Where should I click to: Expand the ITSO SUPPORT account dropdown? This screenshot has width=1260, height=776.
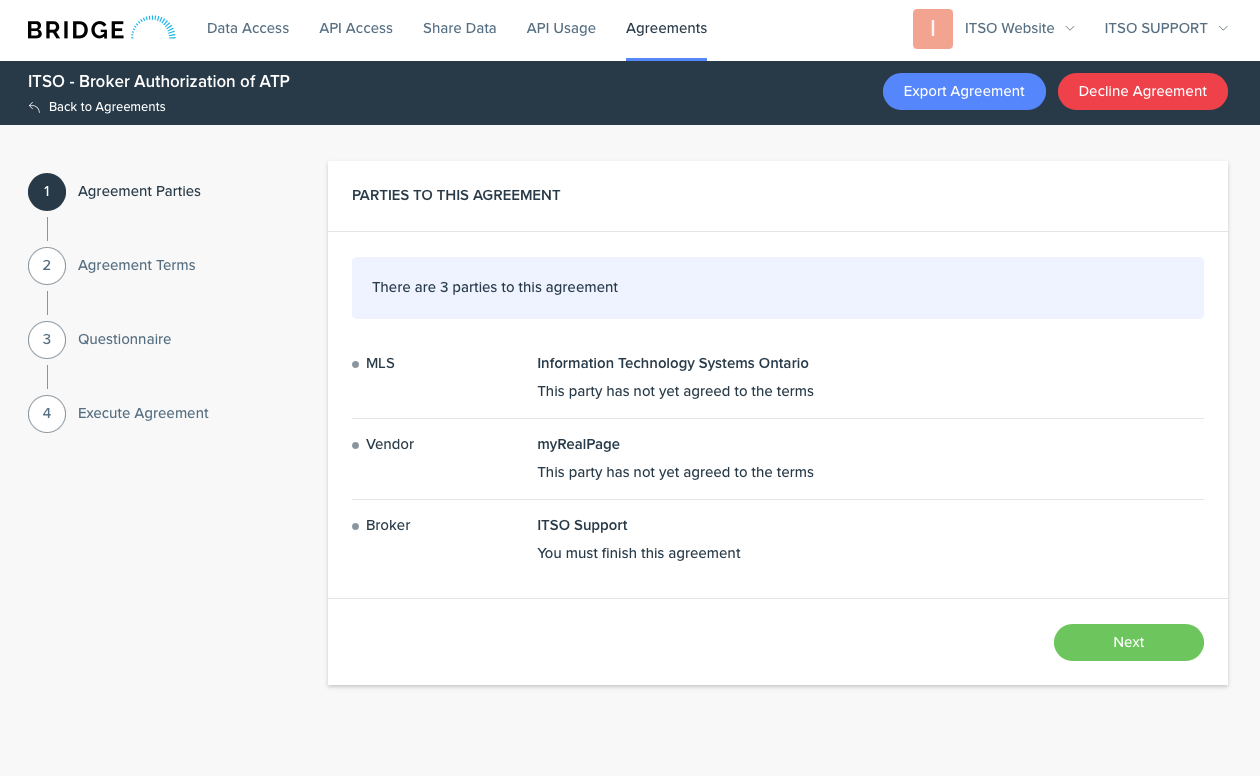click(1165, 29)
